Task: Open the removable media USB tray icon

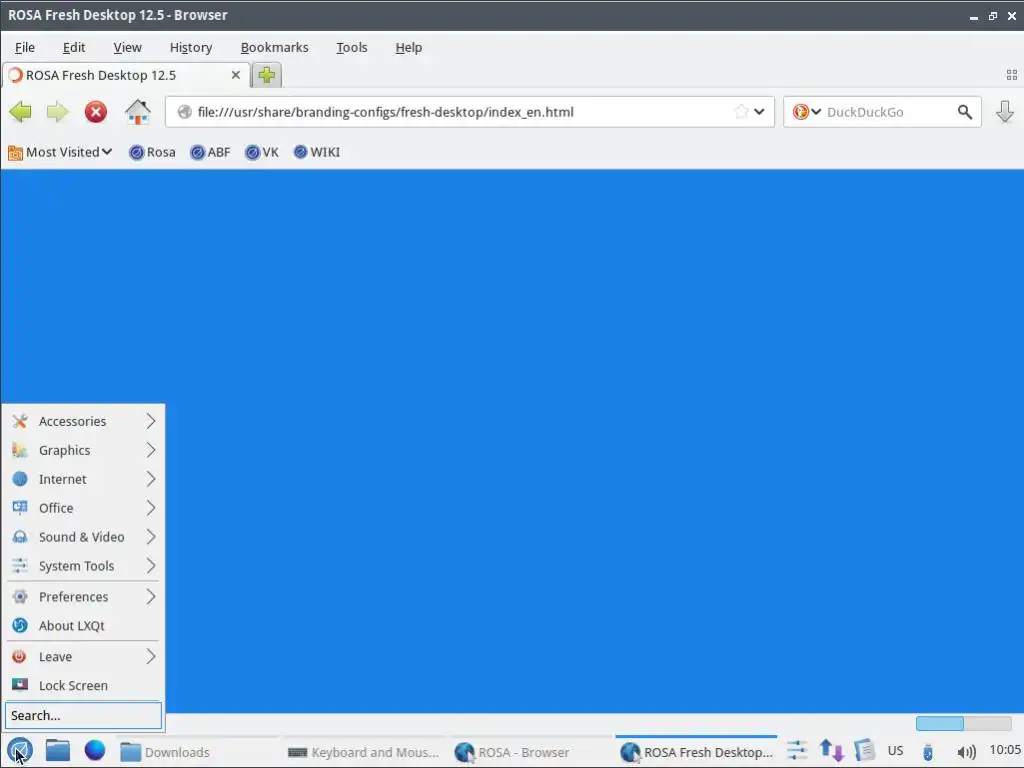Action: [928, 752]
